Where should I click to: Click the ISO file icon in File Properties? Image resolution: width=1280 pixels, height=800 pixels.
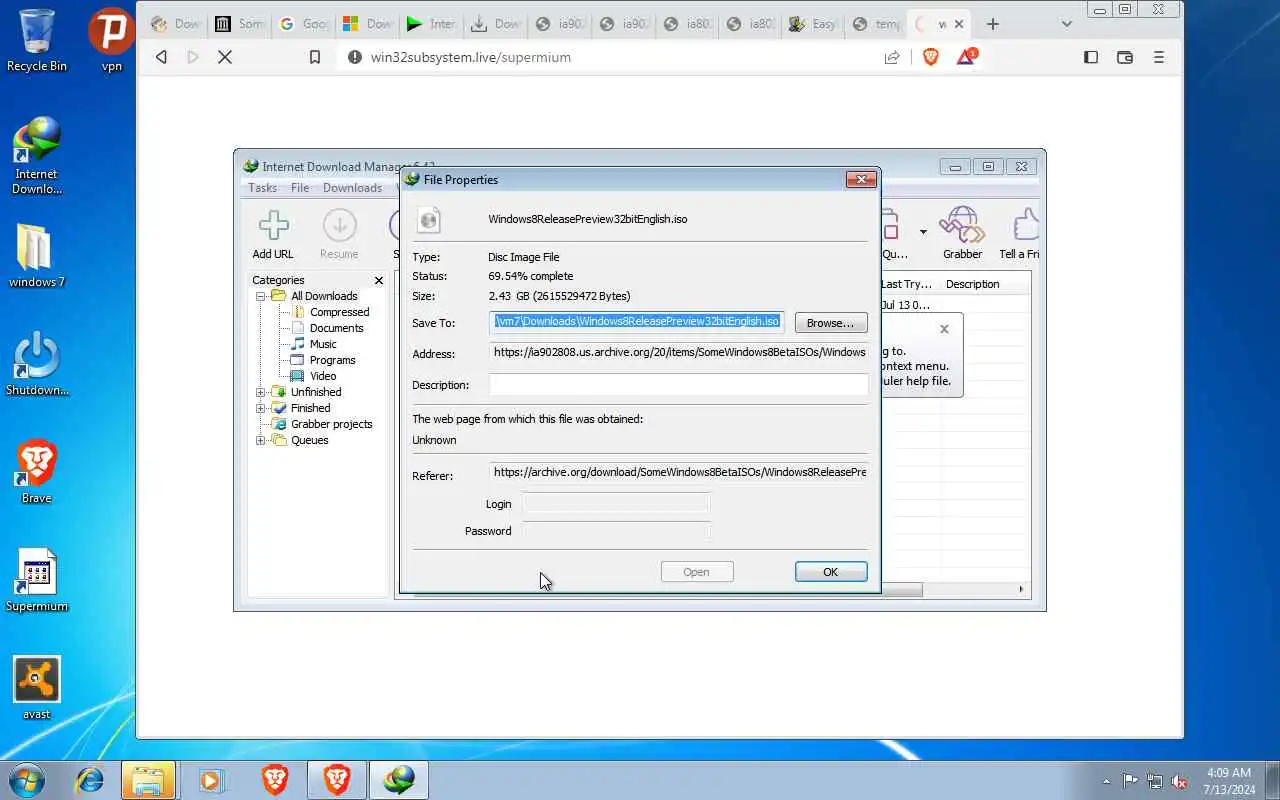(429, 220)
